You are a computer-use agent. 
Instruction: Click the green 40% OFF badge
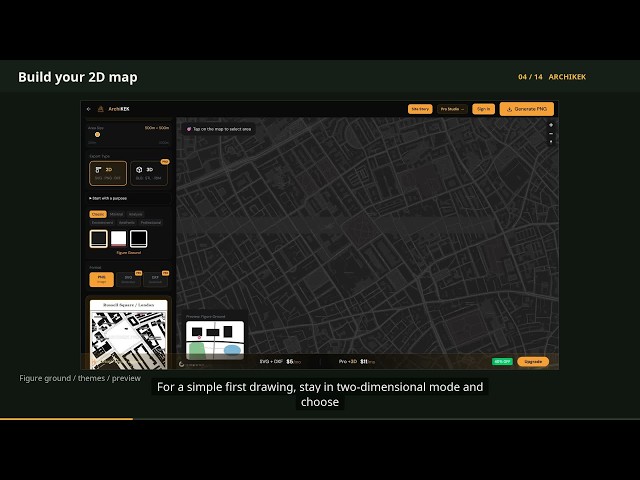pos(502,362)
